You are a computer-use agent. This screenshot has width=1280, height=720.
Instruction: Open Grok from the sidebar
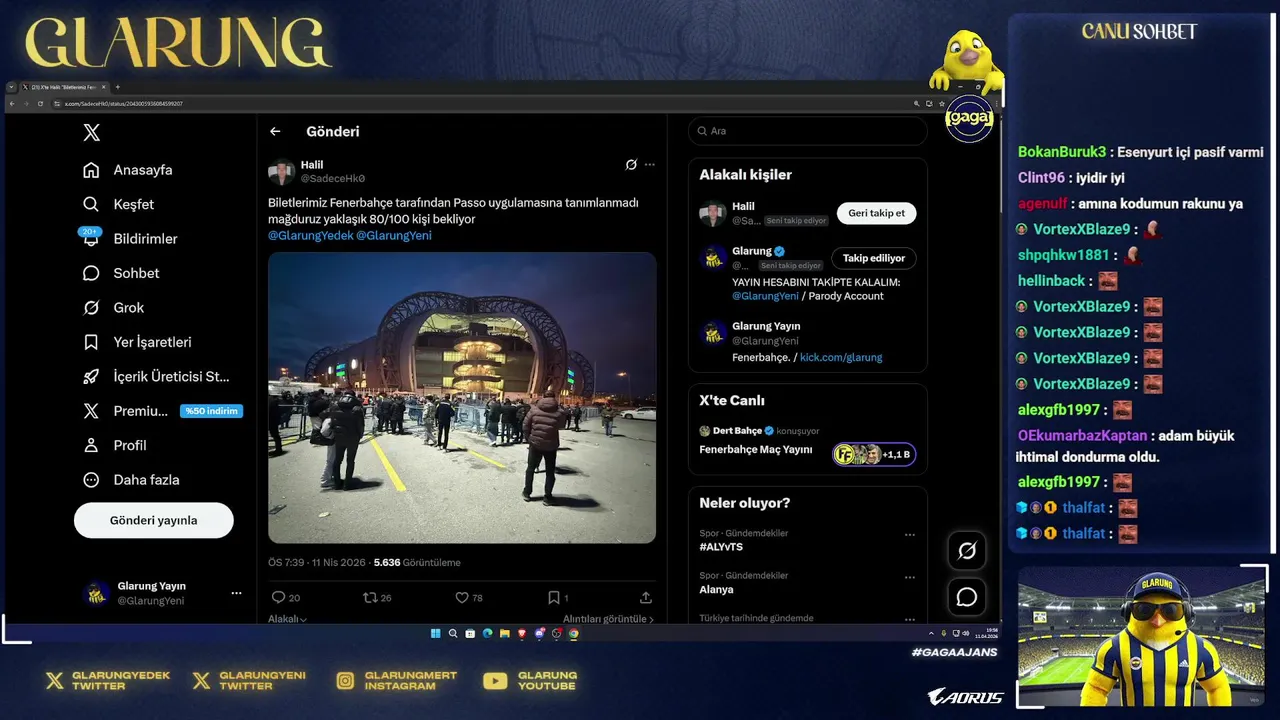(114, 308)
